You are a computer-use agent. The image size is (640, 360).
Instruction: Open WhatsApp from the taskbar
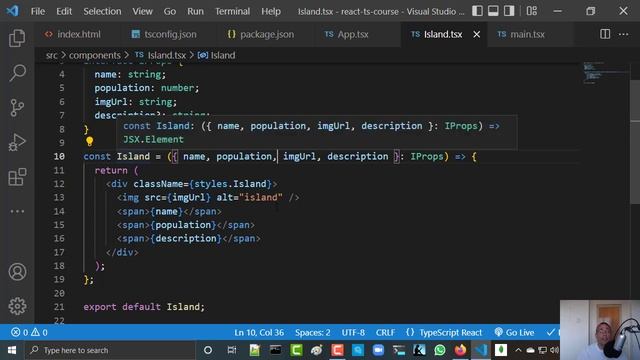pos(440,350)
